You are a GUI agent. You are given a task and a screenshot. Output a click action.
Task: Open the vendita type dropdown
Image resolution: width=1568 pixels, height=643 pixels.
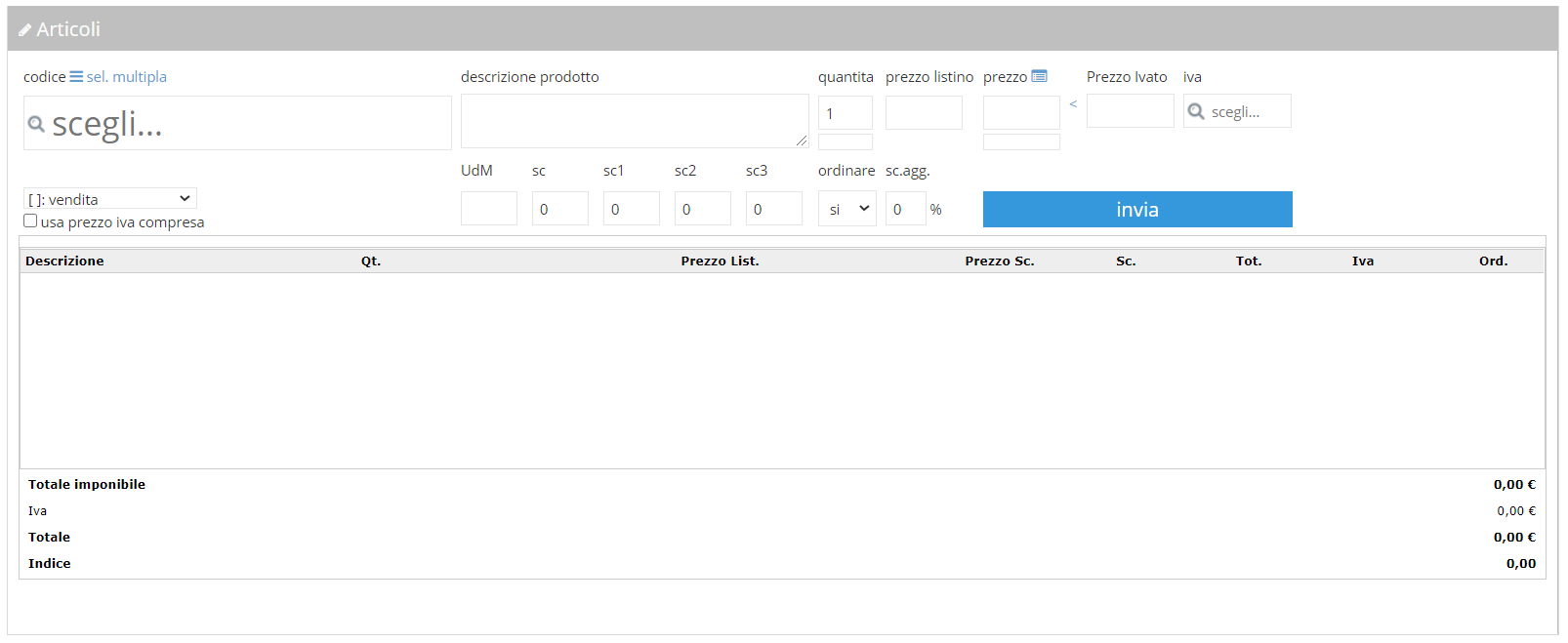[110, 198]
